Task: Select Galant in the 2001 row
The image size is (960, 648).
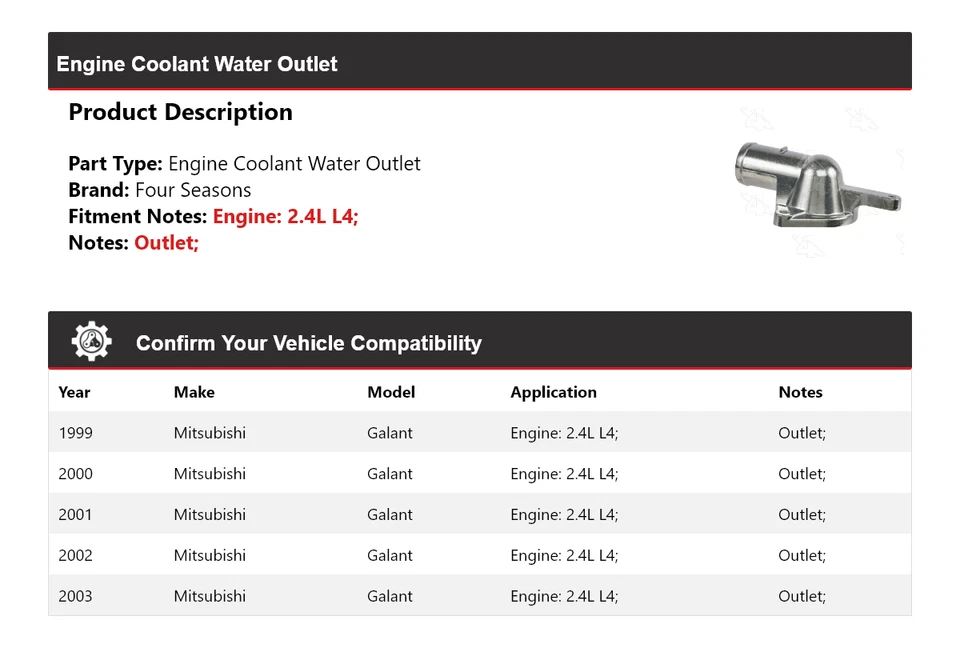Action: [x=390, y=515]
